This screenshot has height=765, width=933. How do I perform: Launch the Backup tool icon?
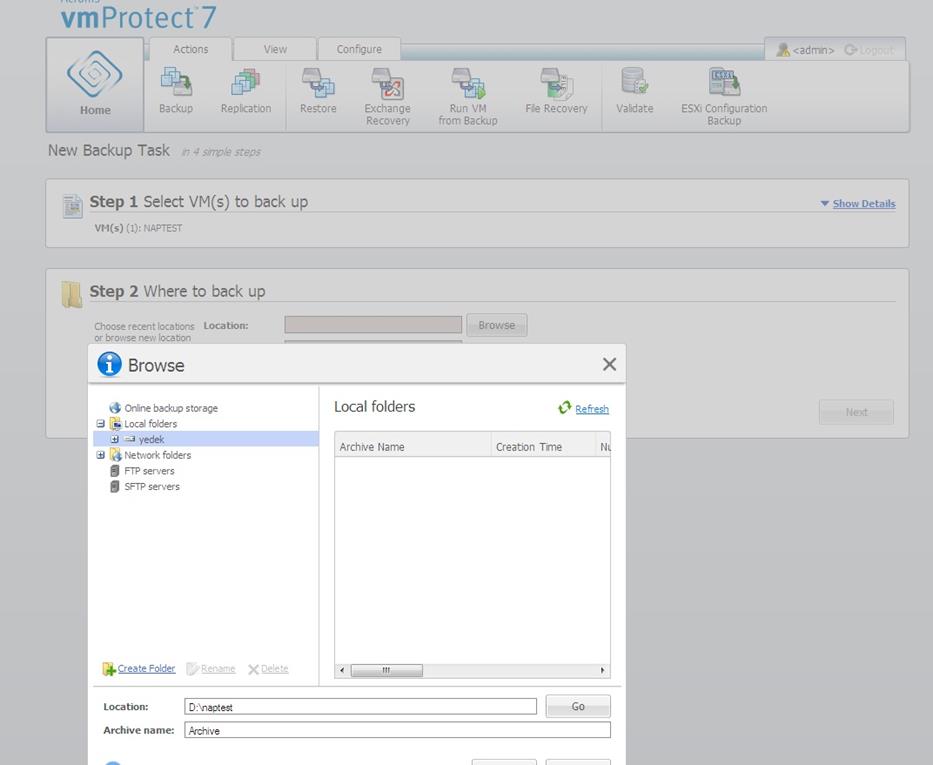pyautogui.click(x=176, y=81)
